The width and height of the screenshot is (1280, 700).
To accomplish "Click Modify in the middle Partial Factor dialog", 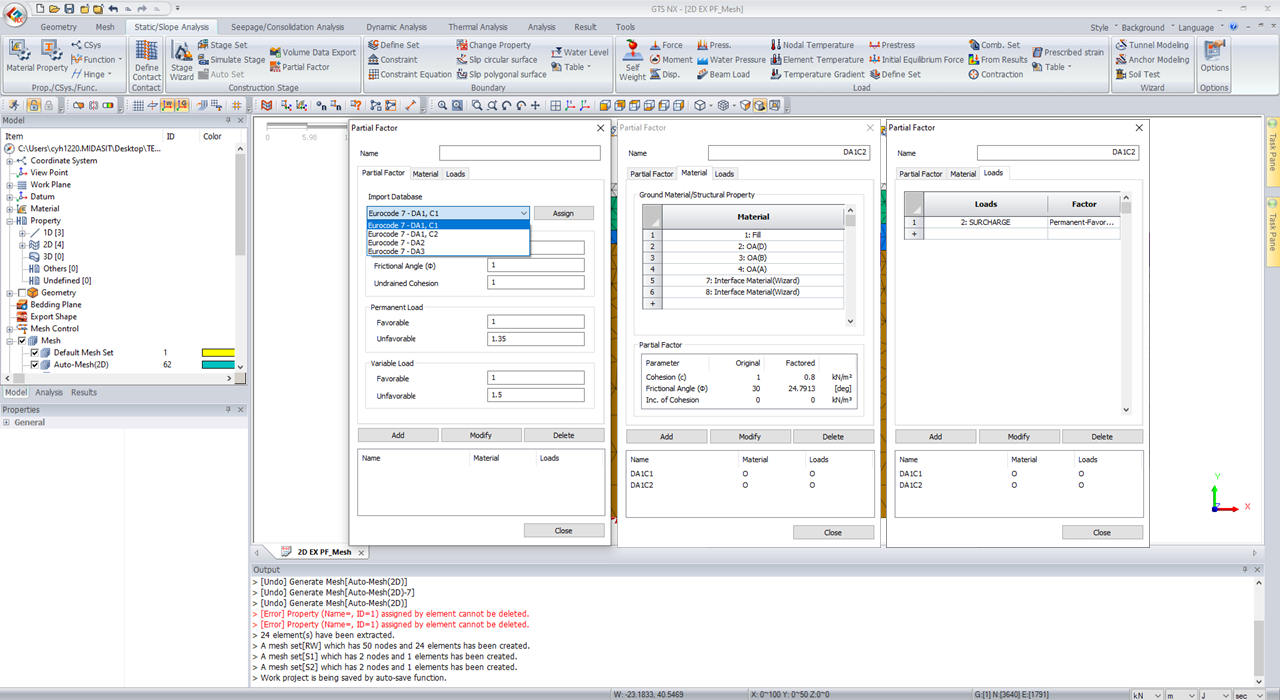I will [750, 435].
